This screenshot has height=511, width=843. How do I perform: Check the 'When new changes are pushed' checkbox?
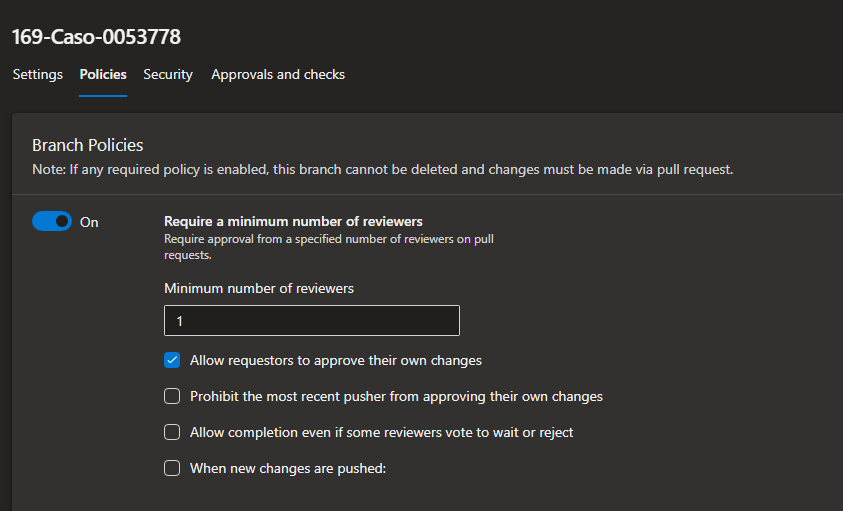click(172, 468)
